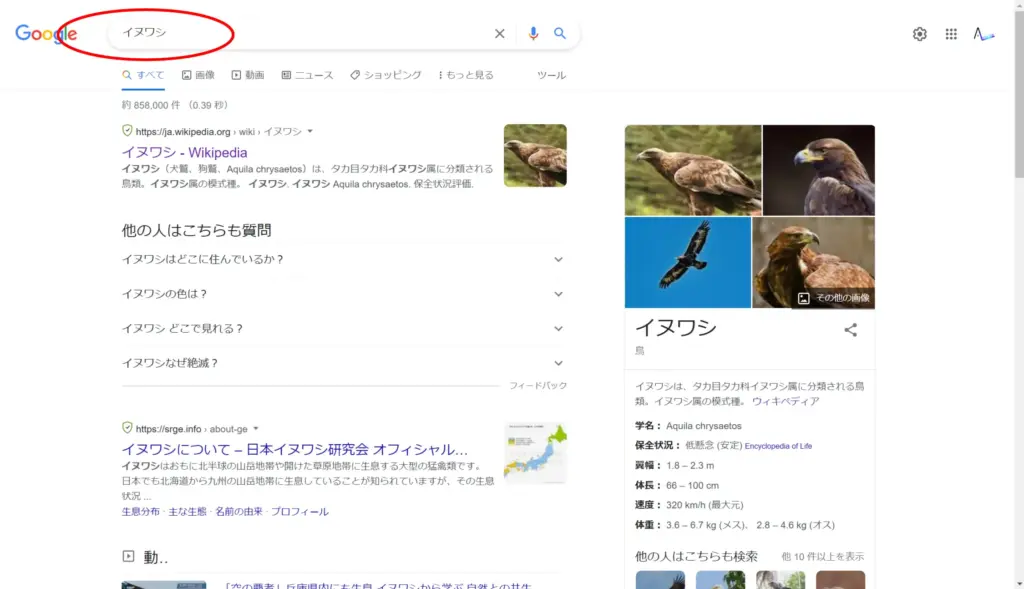
Task: Open the 生息分布 sitelink
Action: (140, 511)
